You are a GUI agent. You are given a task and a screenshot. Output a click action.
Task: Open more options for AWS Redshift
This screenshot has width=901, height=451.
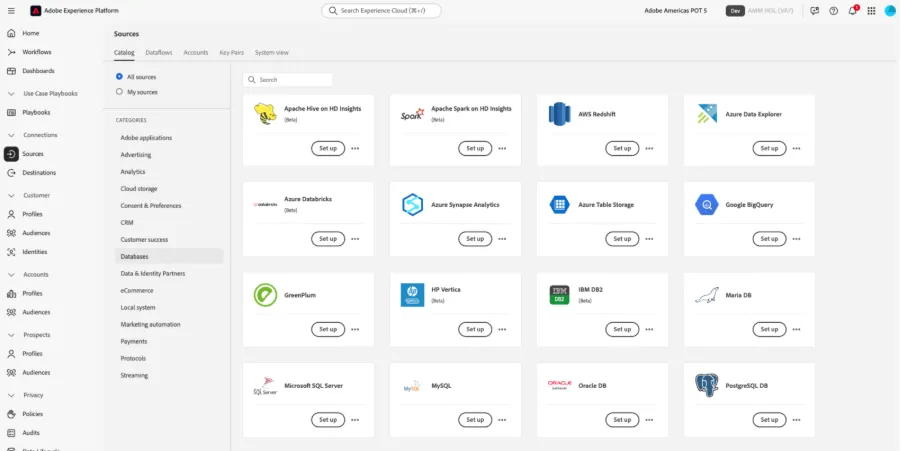[649, 148]
